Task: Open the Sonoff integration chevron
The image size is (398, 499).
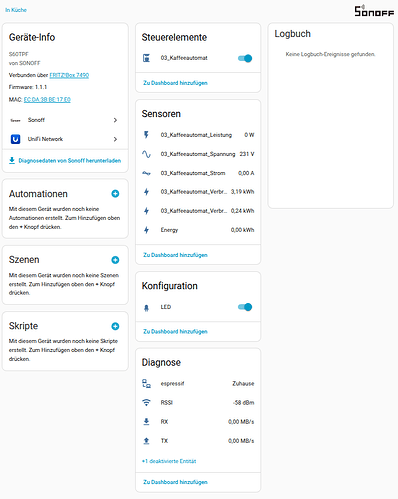Action: 115,120
